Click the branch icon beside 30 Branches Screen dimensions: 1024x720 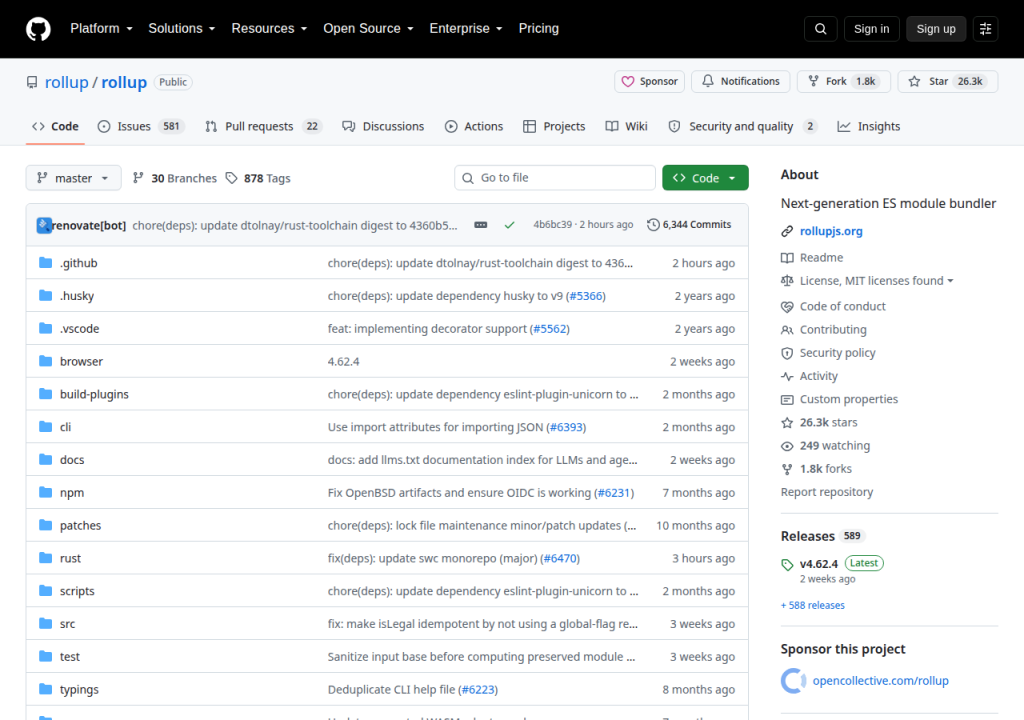click(138, 178)
